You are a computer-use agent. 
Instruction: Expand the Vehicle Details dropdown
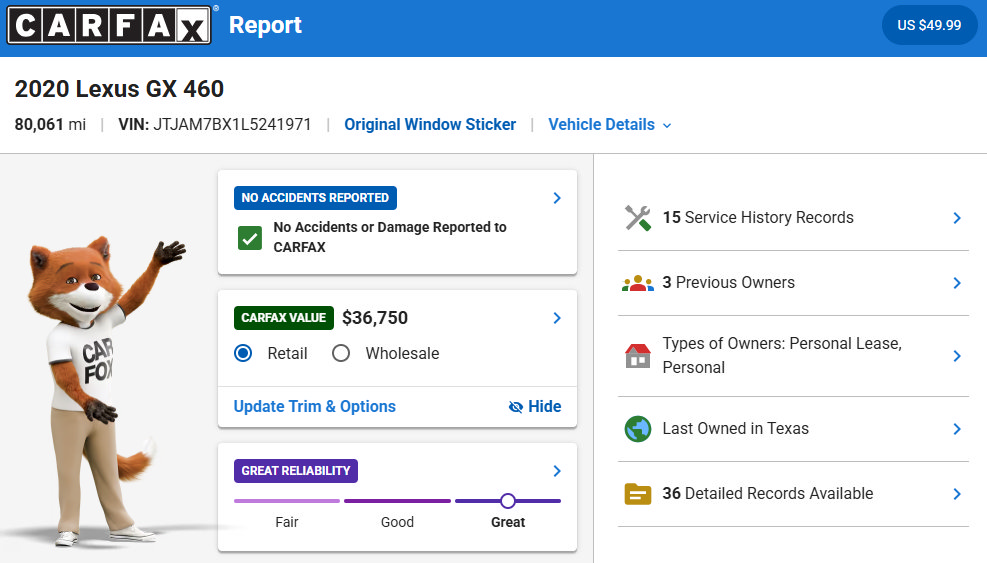click(609, 125)
